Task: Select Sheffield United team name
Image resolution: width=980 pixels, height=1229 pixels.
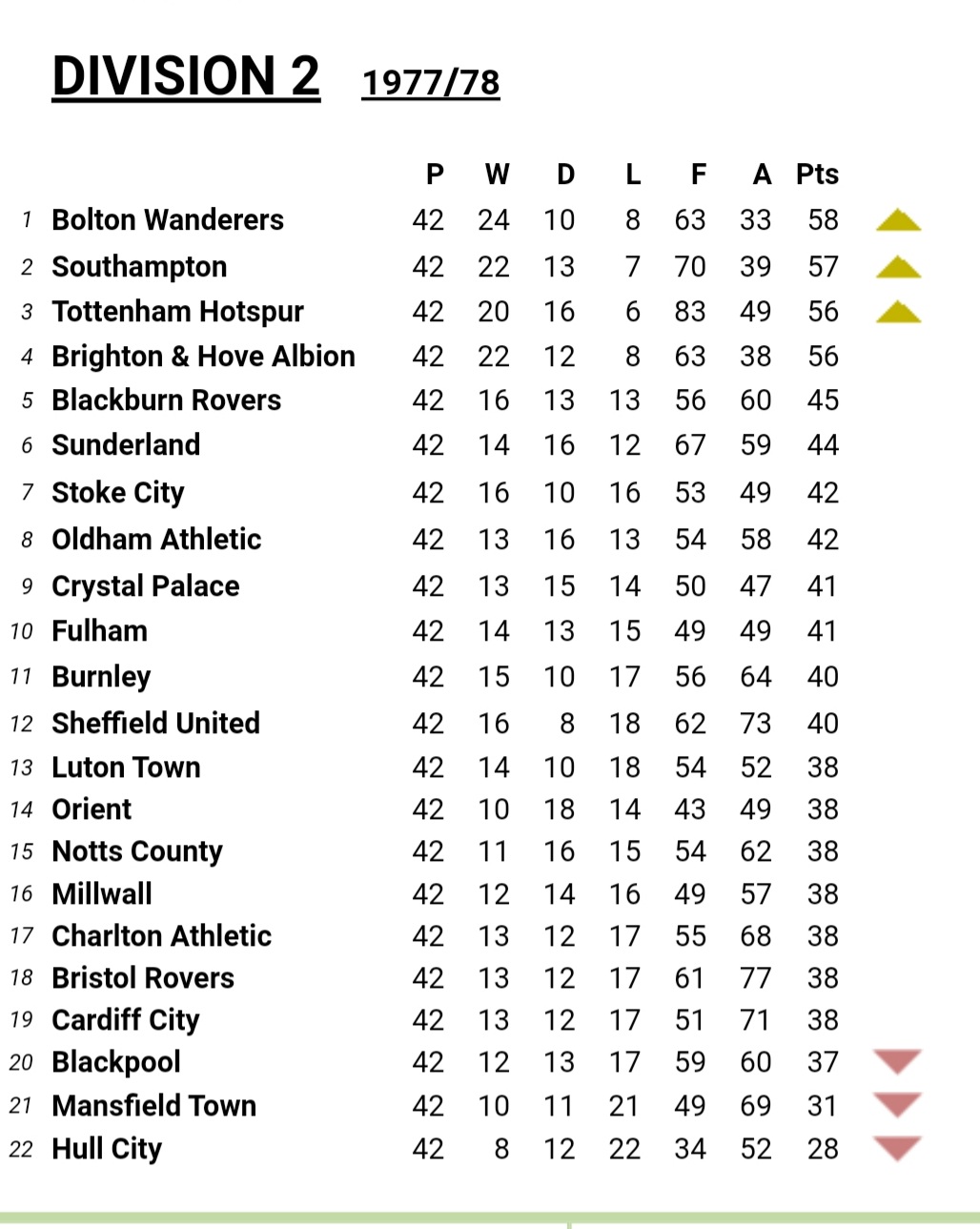Action: (x=155, y=724)
